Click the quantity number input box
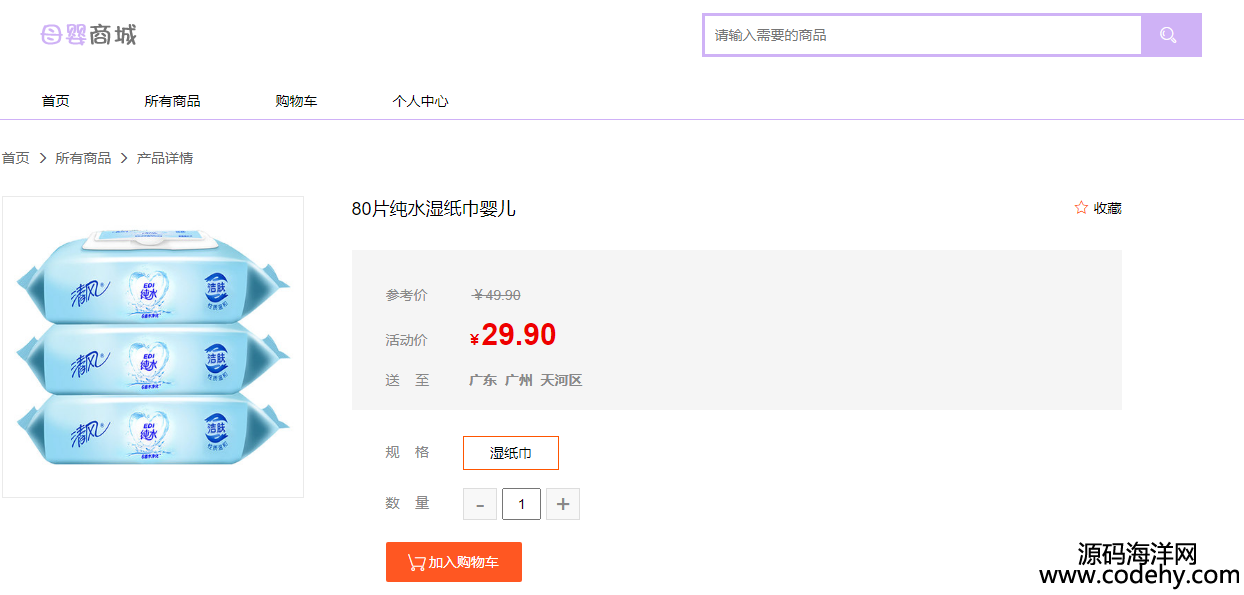 click(521, 504)
